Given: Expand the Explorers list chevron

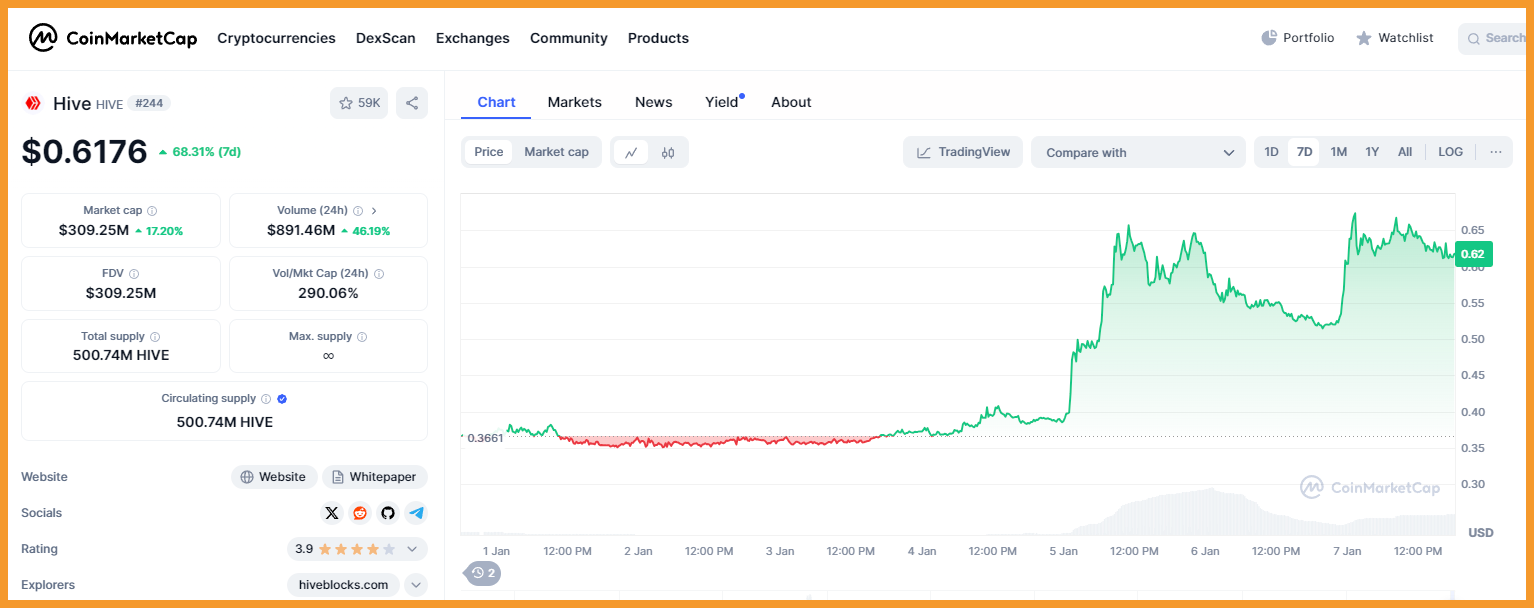Looking at the screenshot, I should tap(416, 585).
